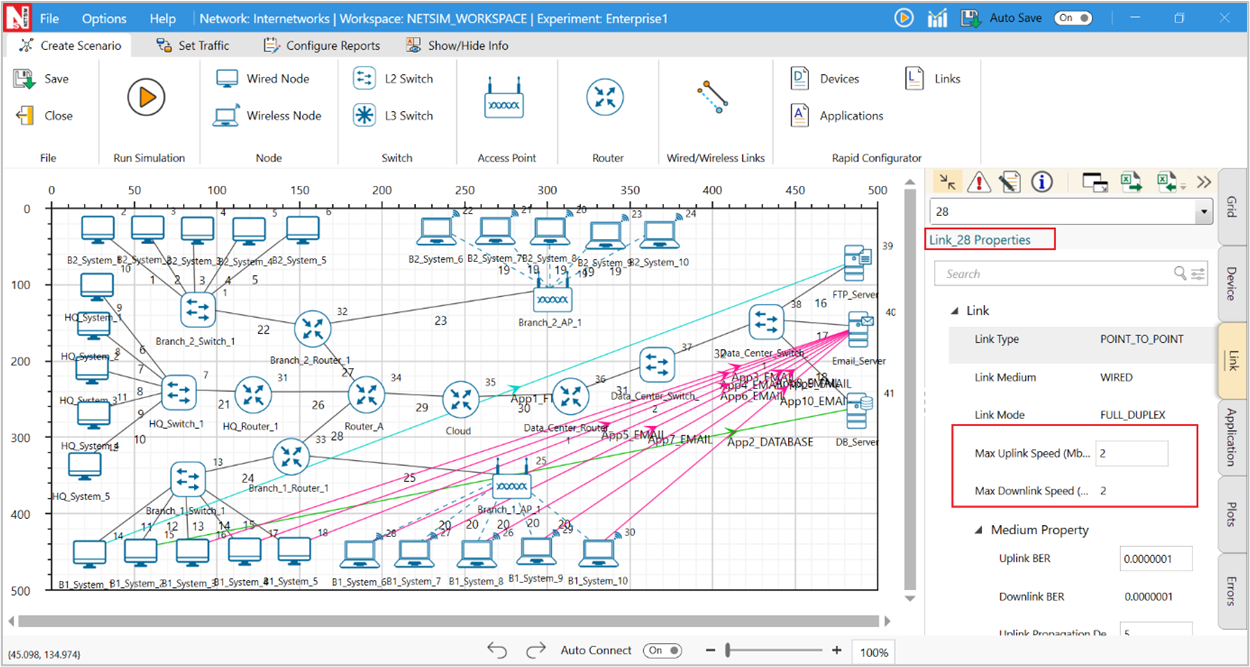Choose the Wired/Wireless Links tool
1250x667 pixels.
pyautogui.click(x=713, y=97)
